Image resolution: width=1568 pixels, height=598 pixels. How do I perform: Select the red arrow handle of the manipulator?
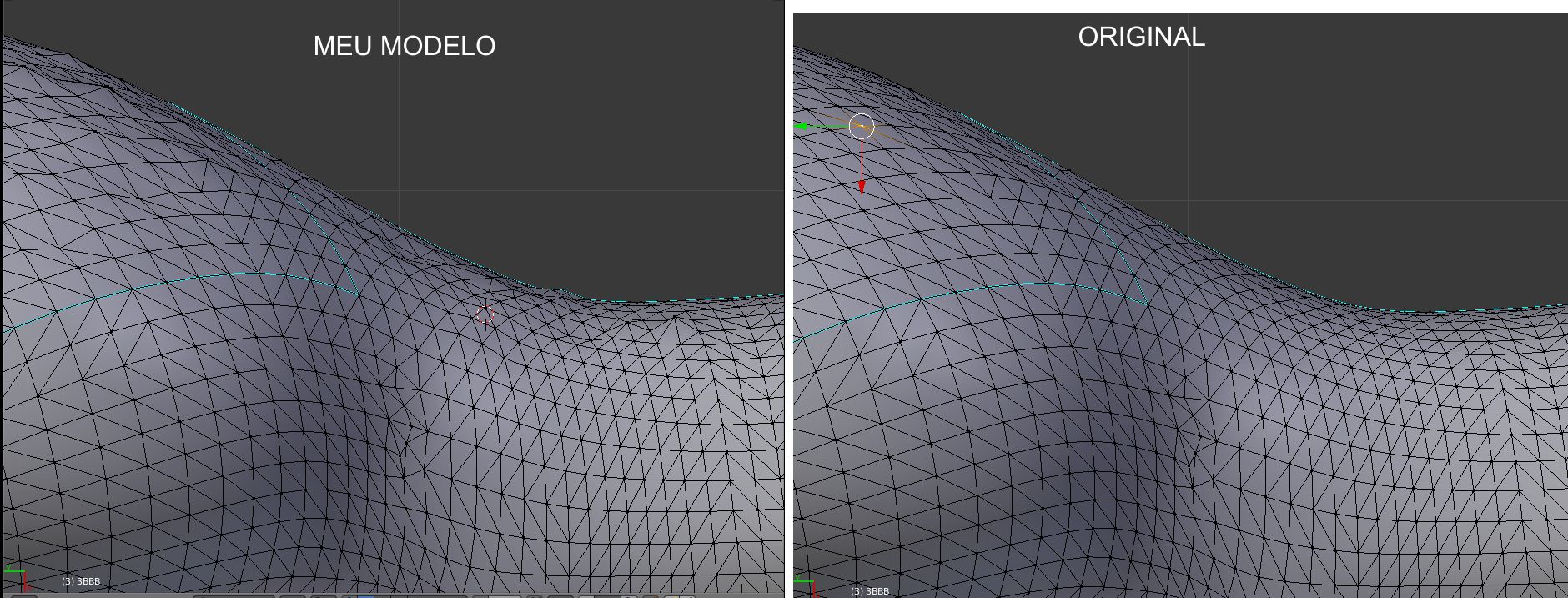[x=862, y=188]
